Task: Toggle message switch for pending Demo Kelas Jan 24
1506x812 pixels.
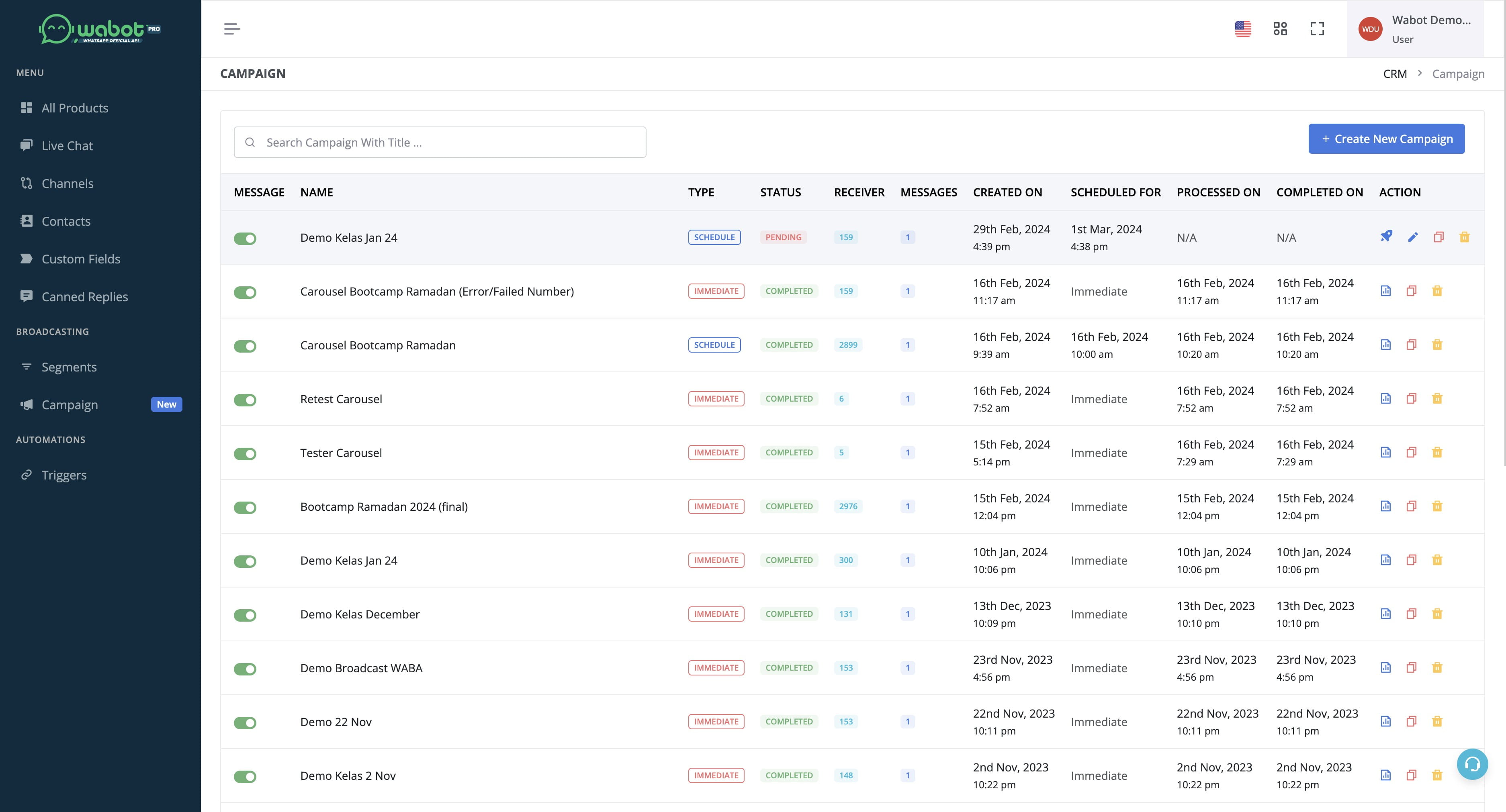Action: (245, 239)
